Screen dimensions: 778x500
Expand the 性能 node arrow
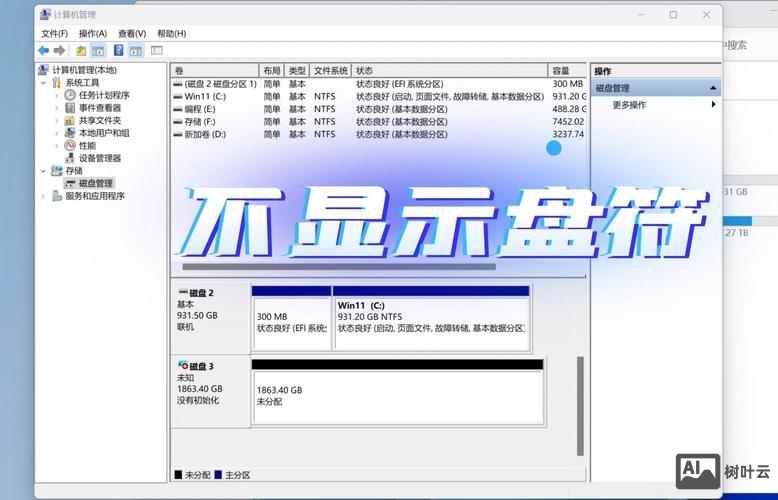[57, 146]
